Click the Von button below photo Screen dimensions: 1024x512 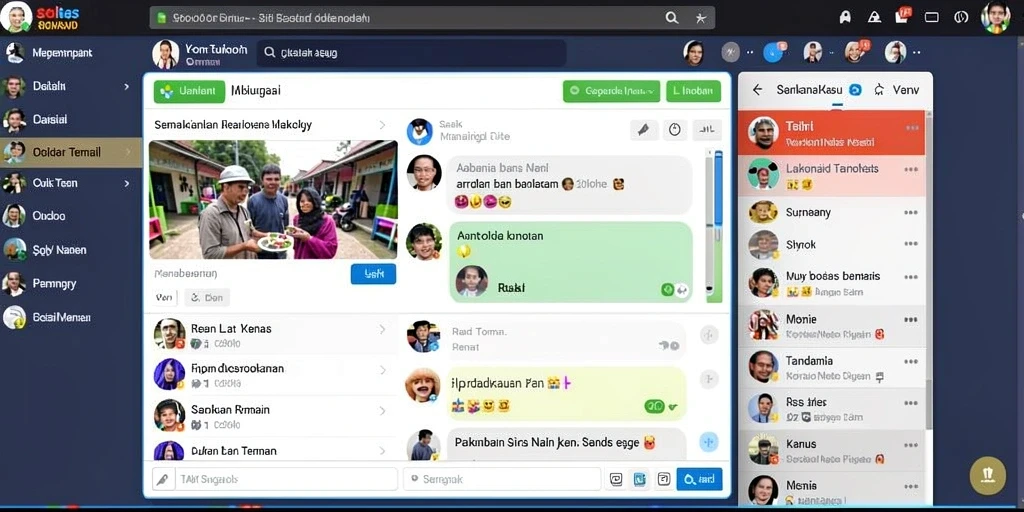[x=164, y=298]
